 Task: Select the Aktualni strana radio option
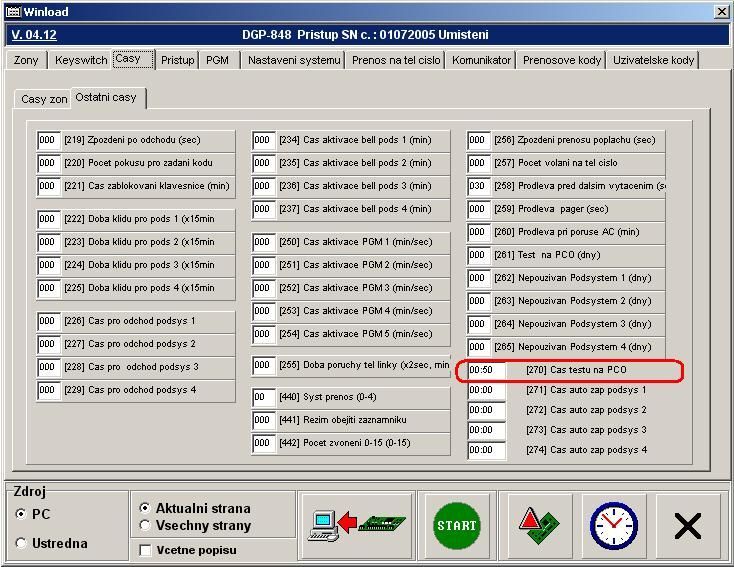tap(146, 508)
